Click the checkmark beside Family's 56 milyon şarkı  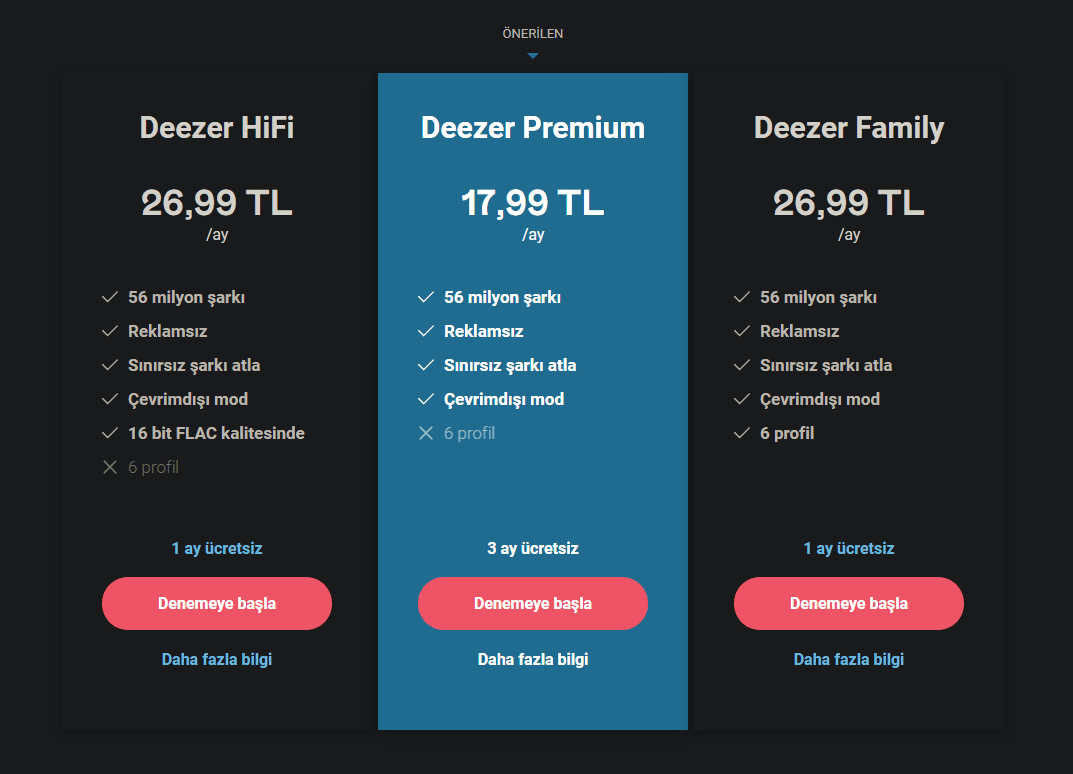tap(742, 297)
